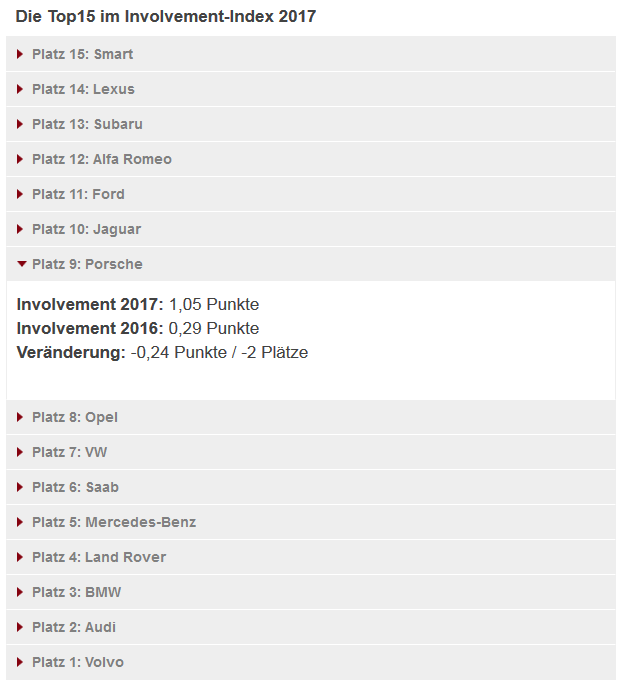Click the triangle next to Alfa Romeo
Viewport: 620px width, 686px height.
pos(20,159)
